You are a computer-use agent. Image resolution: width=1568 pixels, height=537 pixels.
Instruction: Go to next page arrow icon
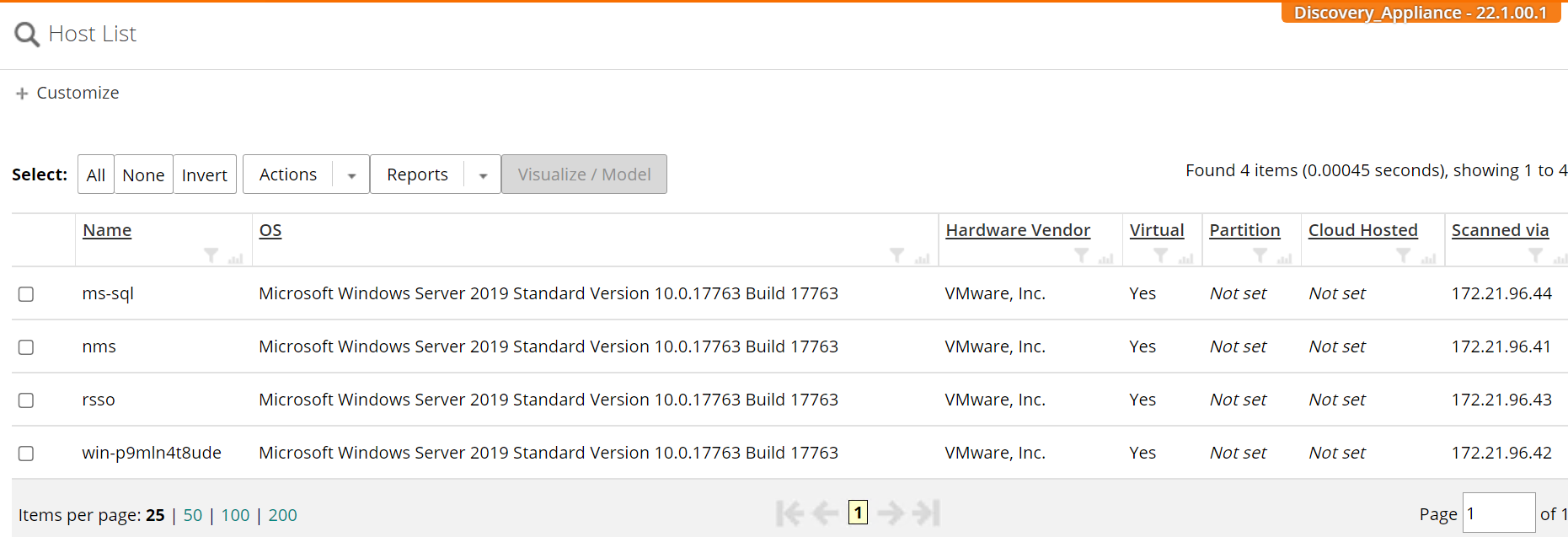[x=891, y=513]
